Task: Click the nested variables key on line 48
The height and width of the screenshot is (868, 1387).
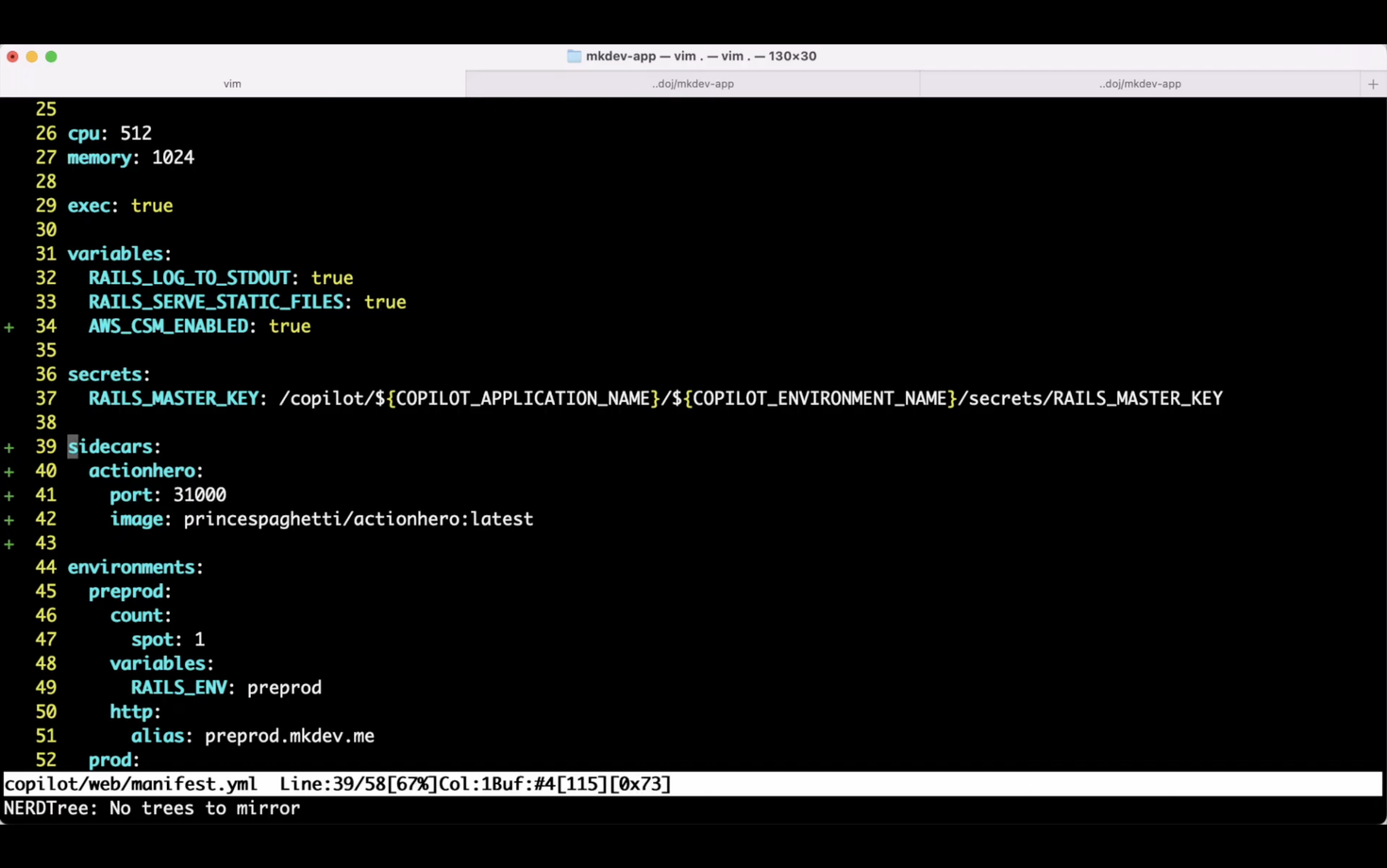Action: pyautogui.click(x=158, y=663)
